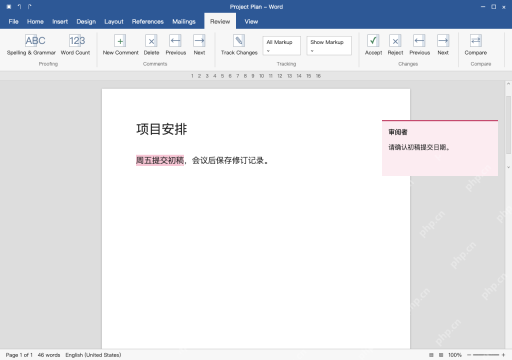This screenshot has width=512, height=360.
Task: Undo the last action in title bar
Action: pos(19,7)
